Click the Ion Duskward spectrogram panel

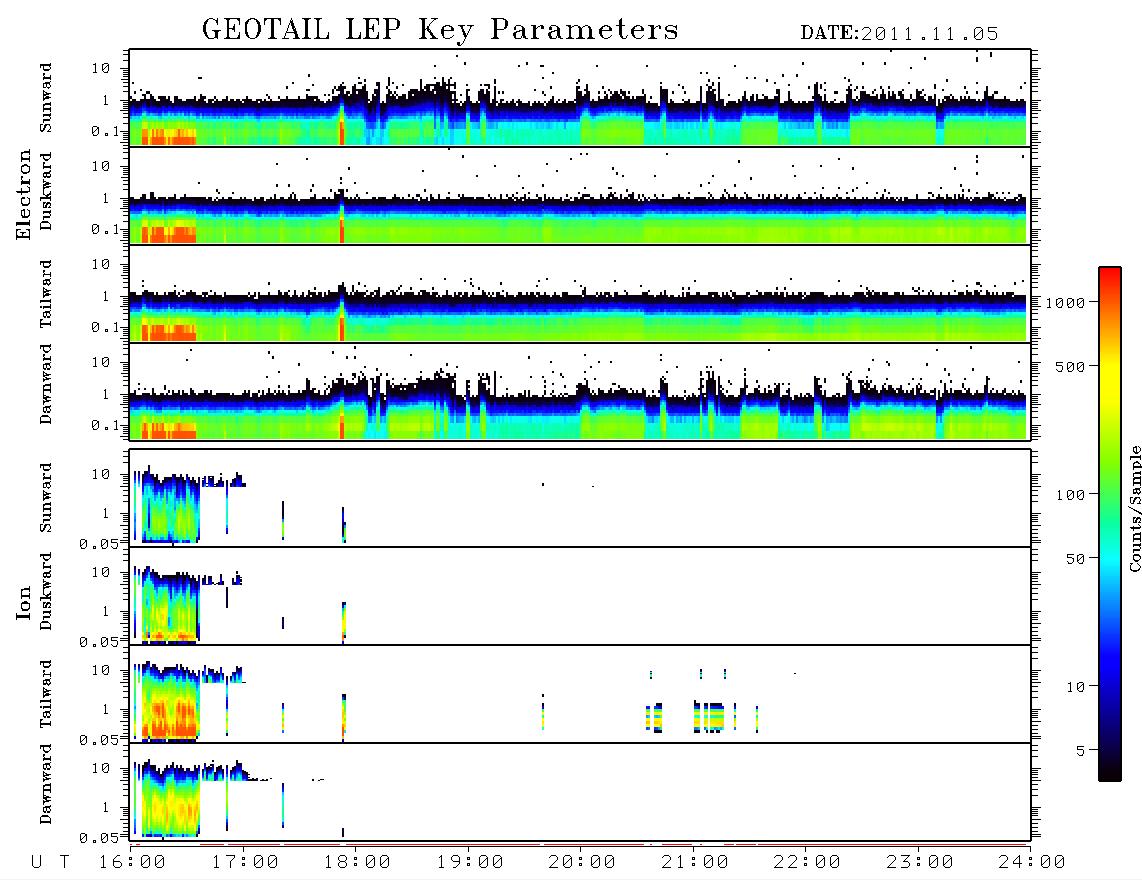(x=580, y=596)
